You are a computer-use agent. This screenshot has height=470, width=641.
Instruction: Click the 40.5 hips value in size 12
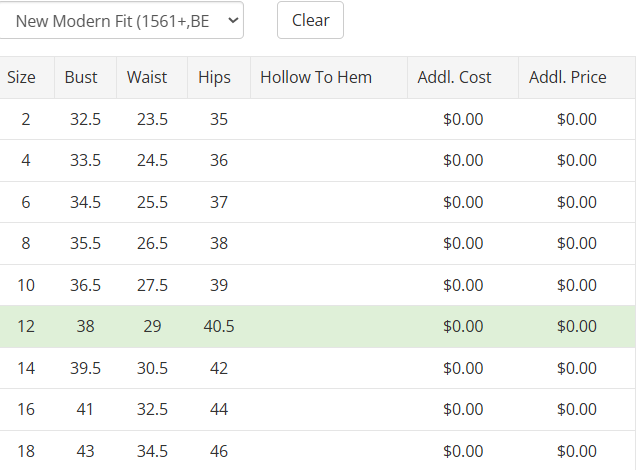click(x=219, y=327)
